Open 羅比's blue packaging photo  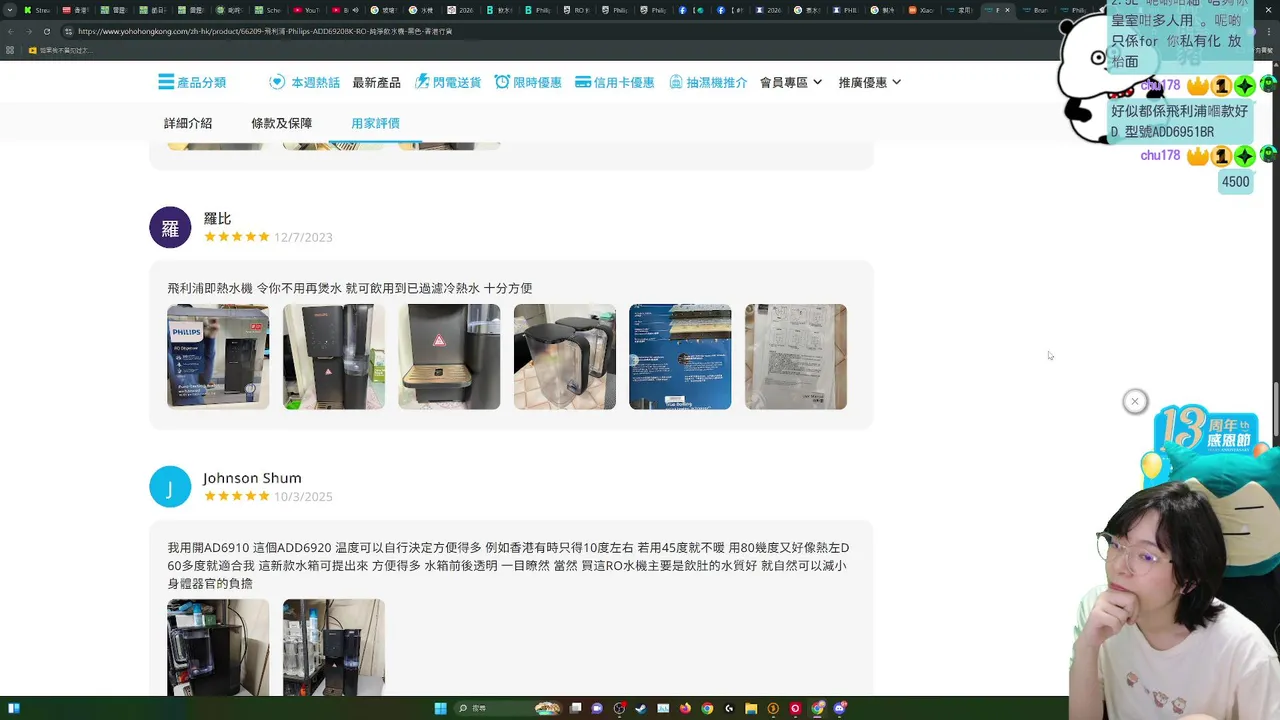(680, 356)
